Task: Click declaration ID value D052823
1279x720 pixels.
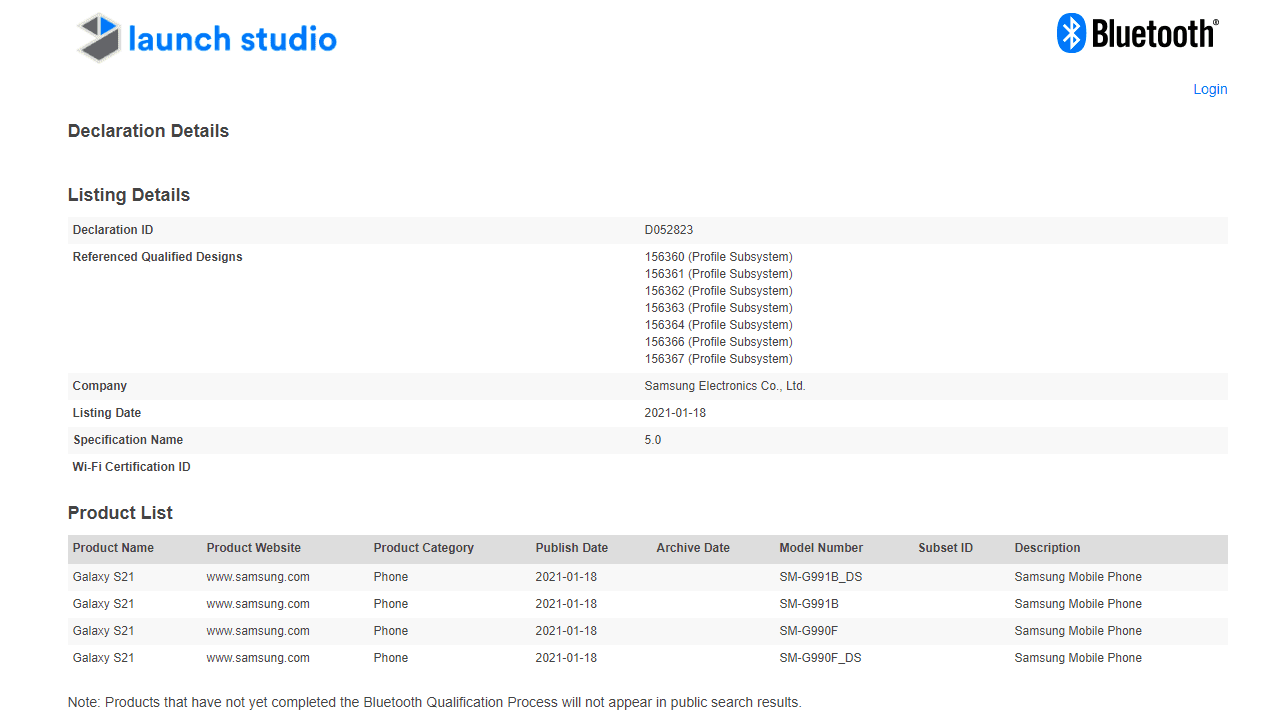Action: 669,230
